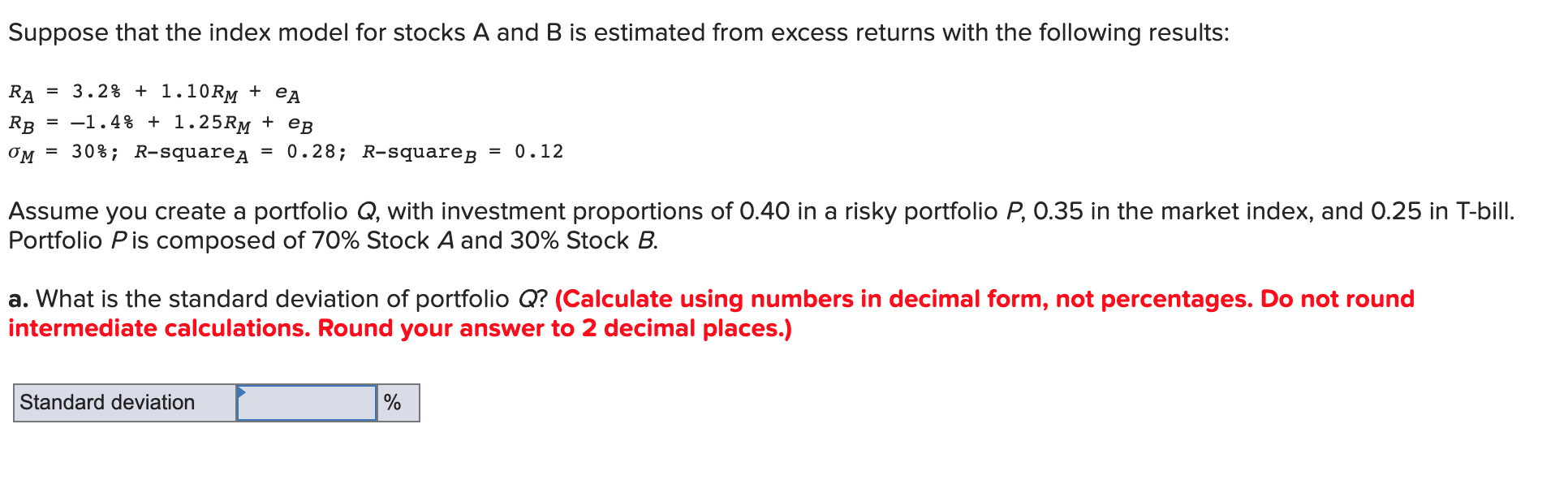Screen dimensions: 1568x502
Task: Click the 1.25 beta coefficient for stock B
Action: (x=199, y=122)
